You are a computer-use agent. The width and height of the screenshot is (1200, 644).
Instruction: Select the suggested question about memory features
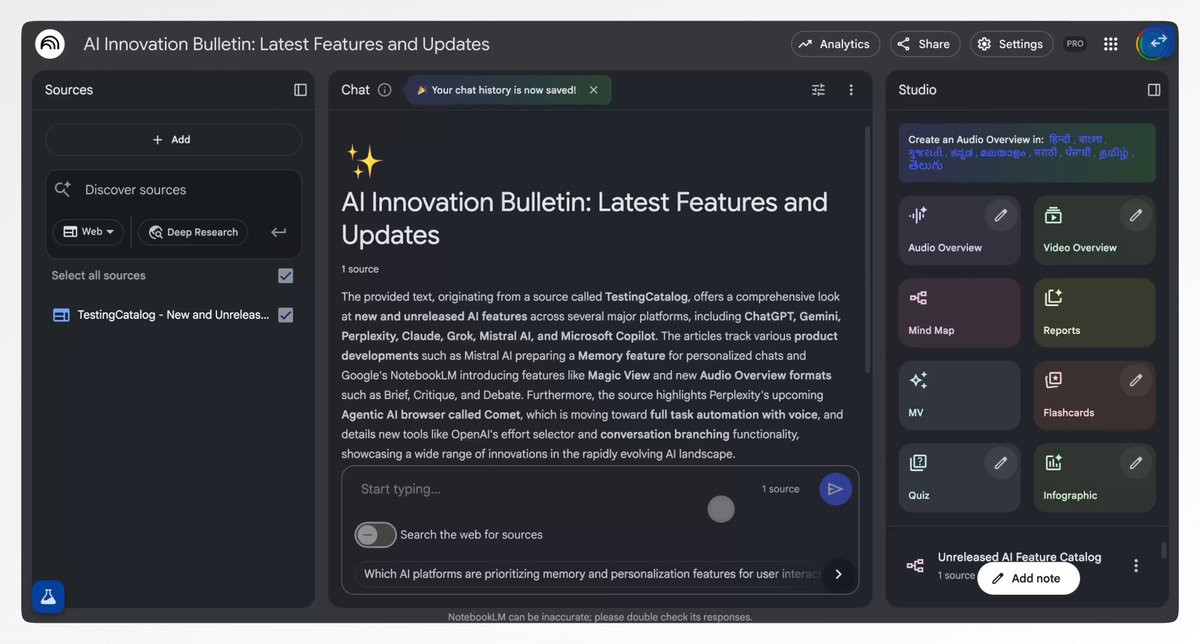591,574
